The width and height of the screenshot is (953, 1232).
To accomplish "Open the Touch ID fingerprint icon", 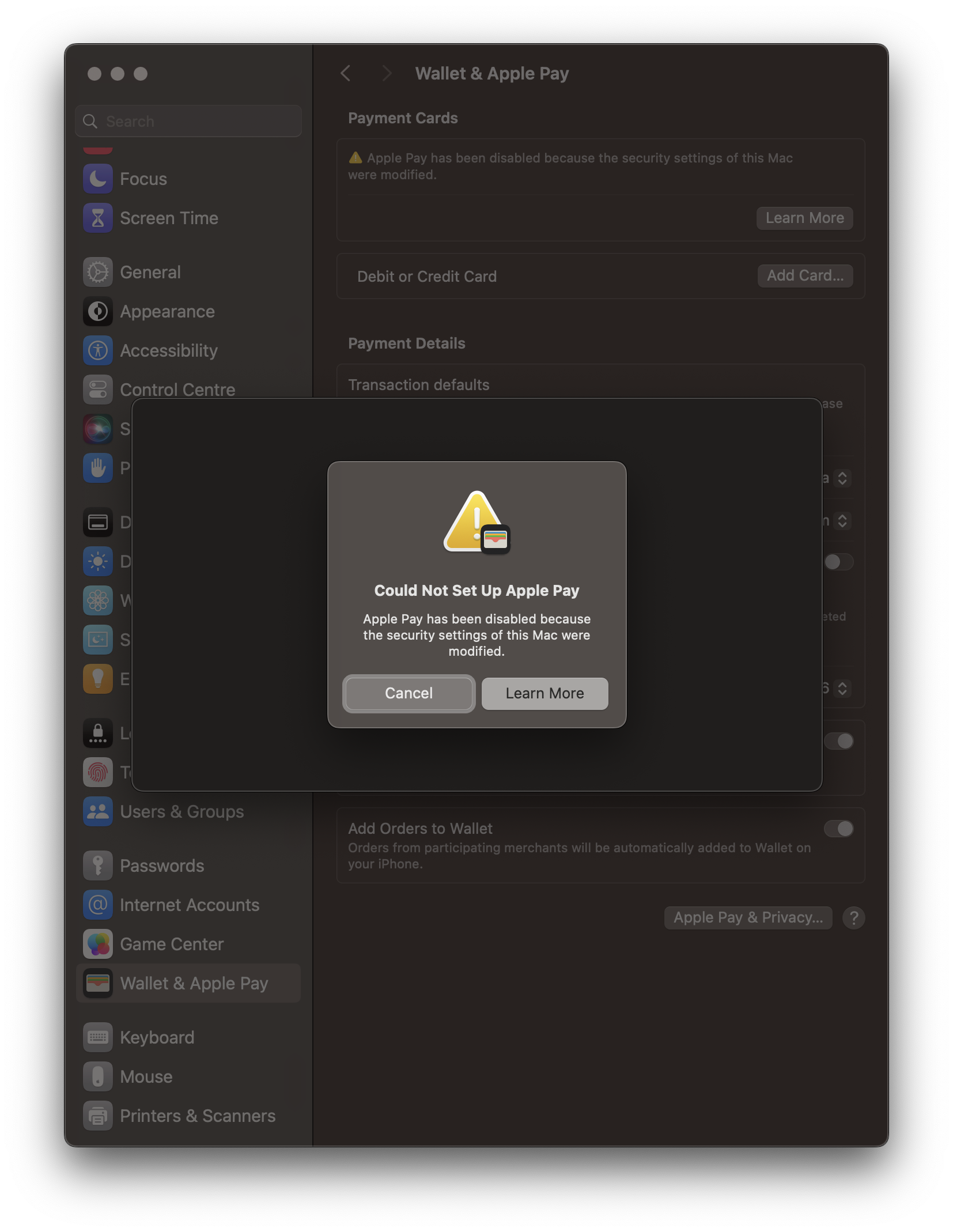I will pos(98,772).
